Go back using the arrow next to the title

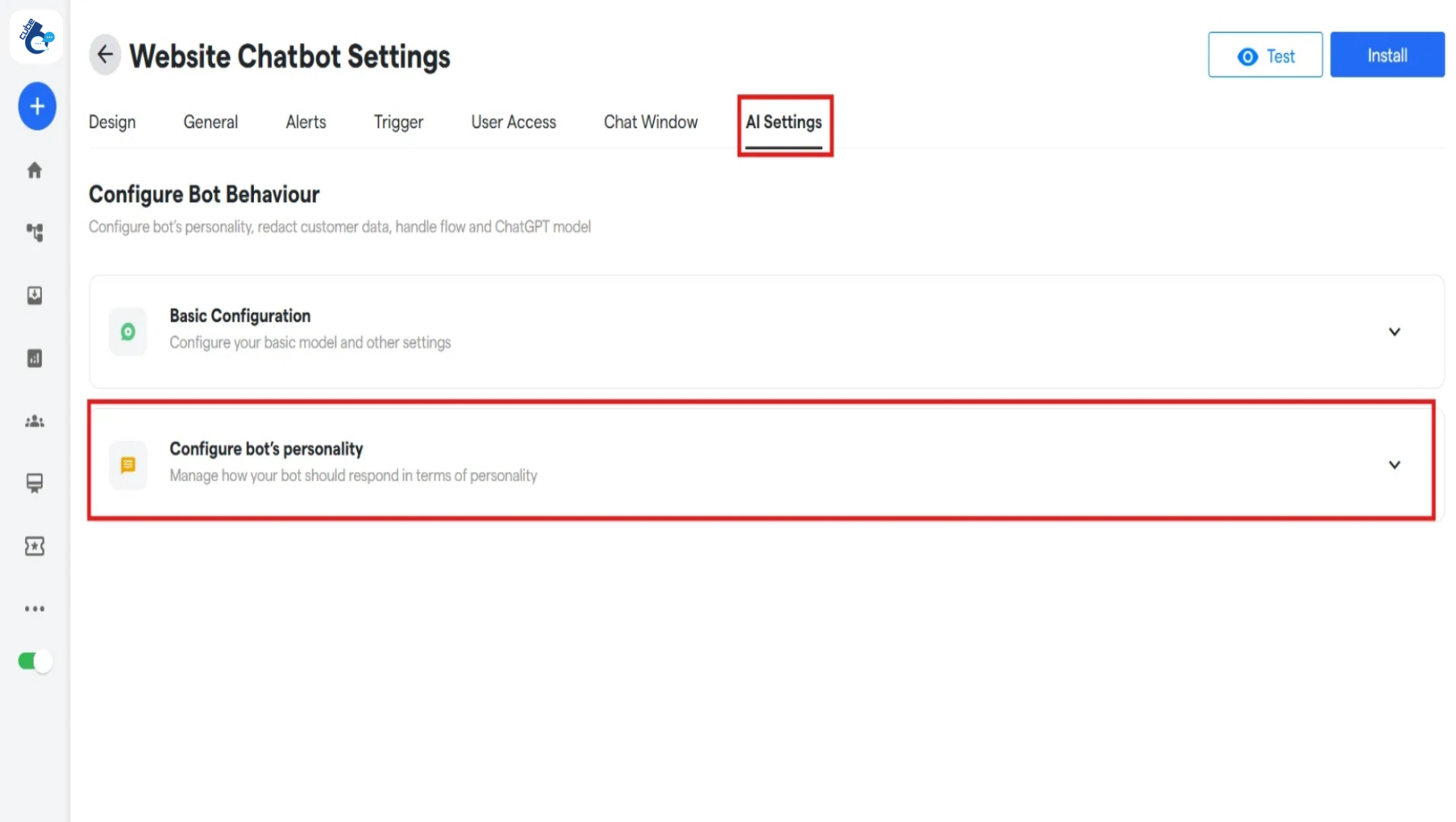tap(105, 54)
